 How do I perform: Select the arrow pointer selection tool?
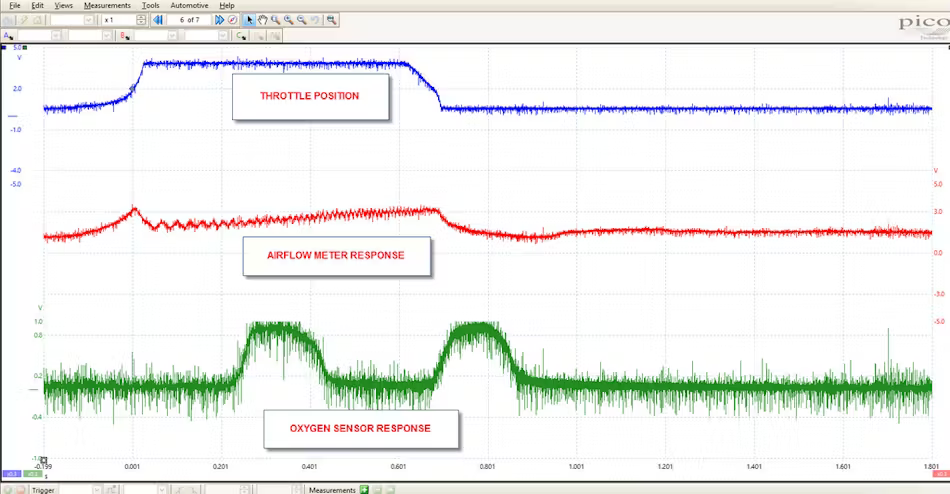tap(250, 20)
